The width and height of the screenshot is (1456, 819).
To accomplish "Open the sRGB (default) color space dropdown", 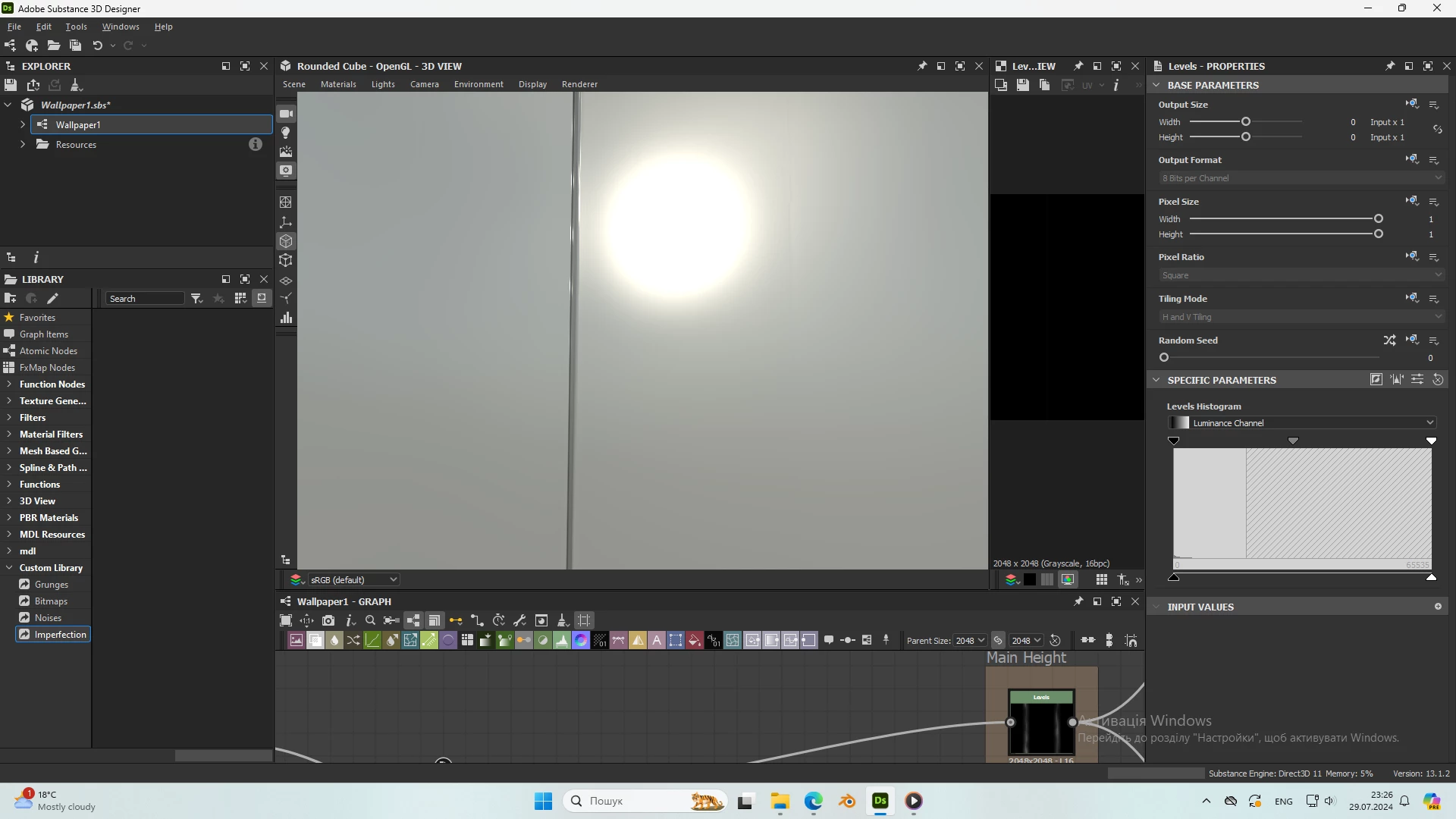I will (x=353, y=580).
